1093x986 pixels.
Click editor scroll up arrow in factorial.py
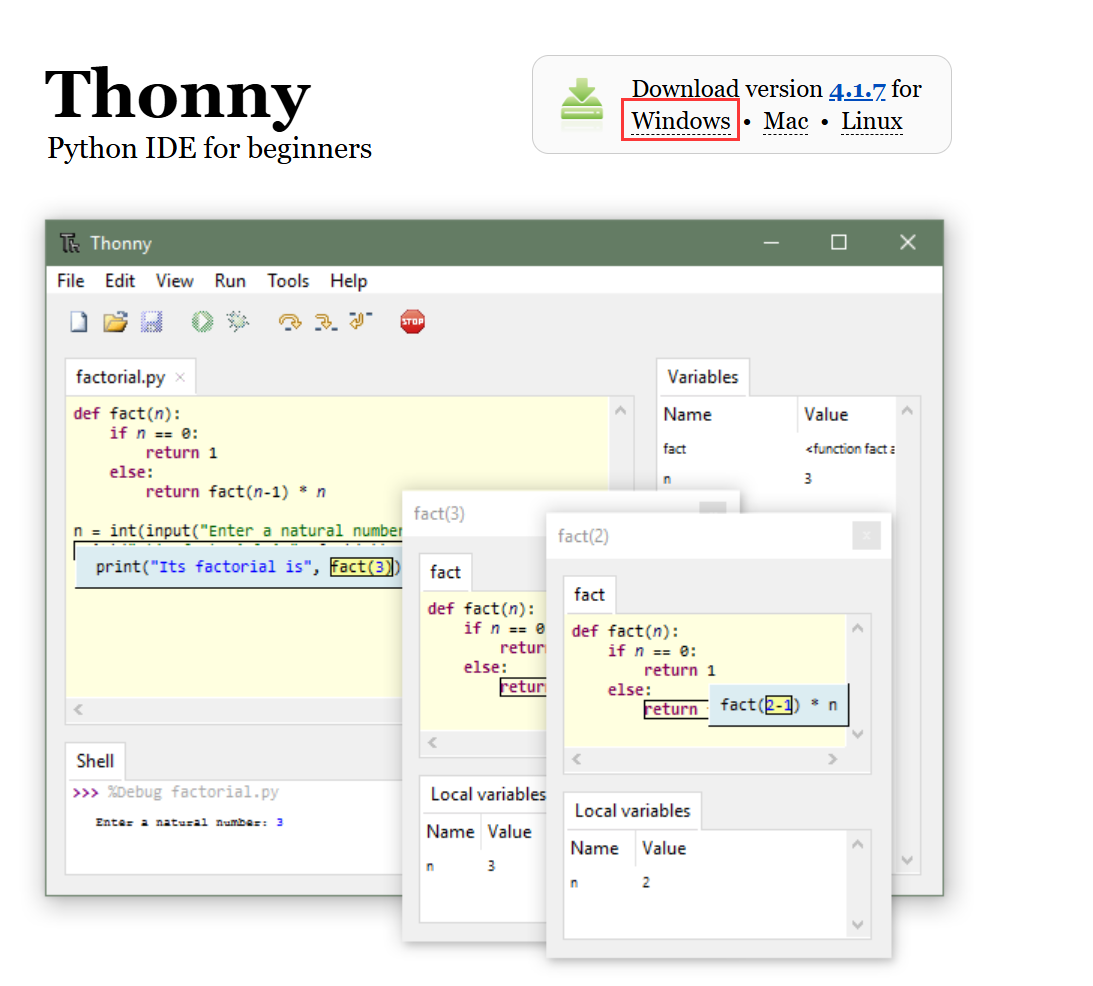pyautogui.click(x=620, y=411)
